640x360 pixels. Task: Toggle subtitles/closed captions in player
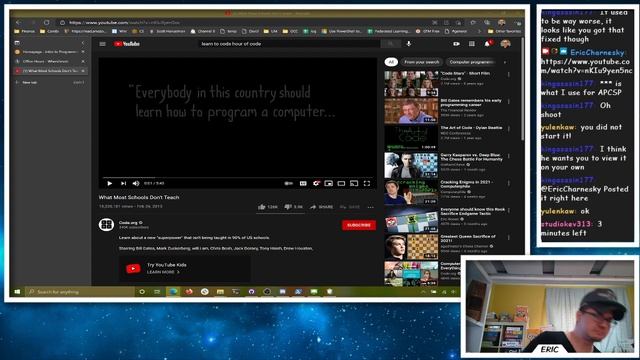click(x=303, y=183)
